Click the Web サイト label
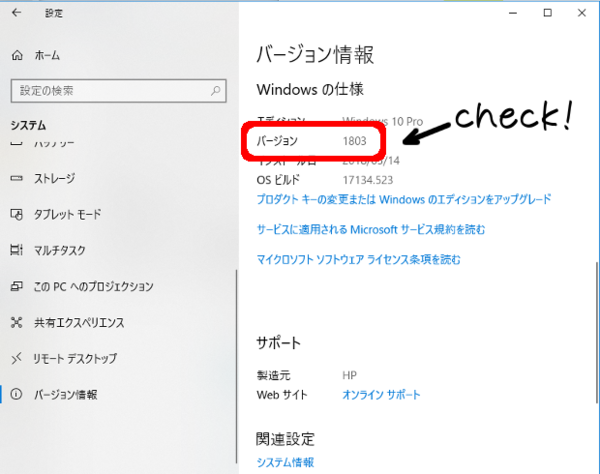The image size is (600, 474). (x=282, y=395)
